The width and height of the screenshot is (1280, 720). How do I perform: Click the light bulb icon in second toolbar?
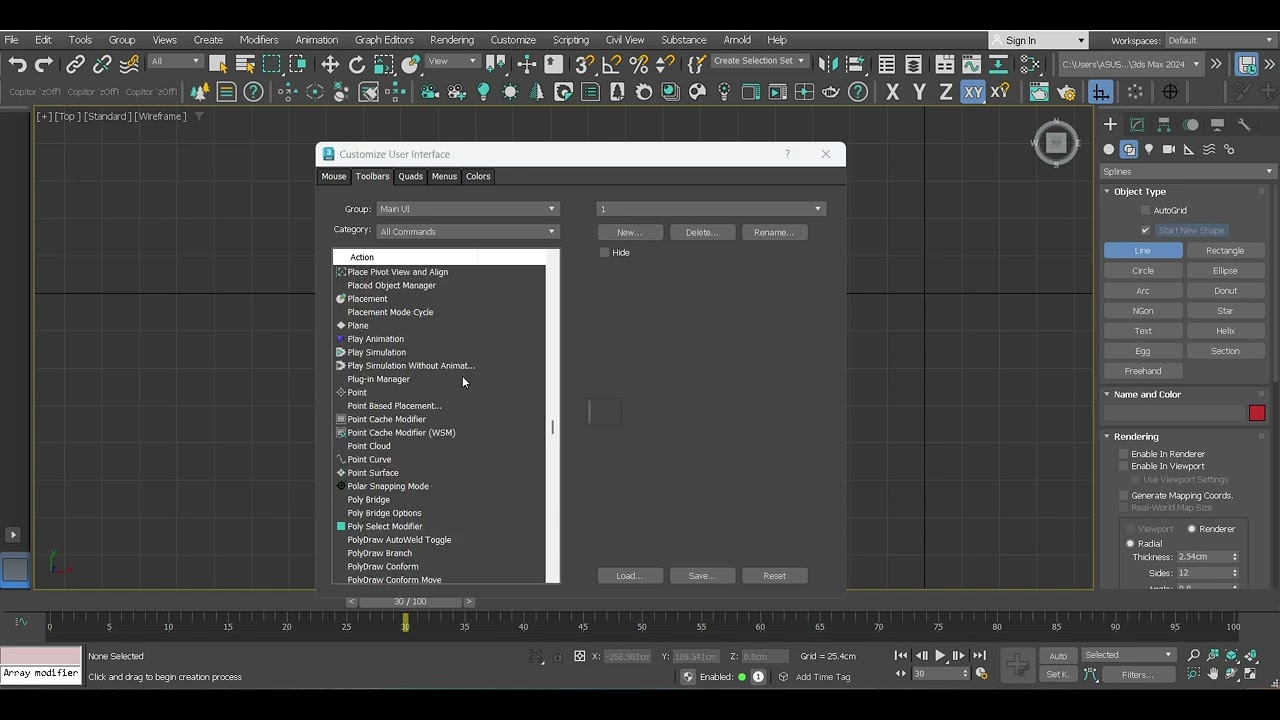tap(484, 92)
